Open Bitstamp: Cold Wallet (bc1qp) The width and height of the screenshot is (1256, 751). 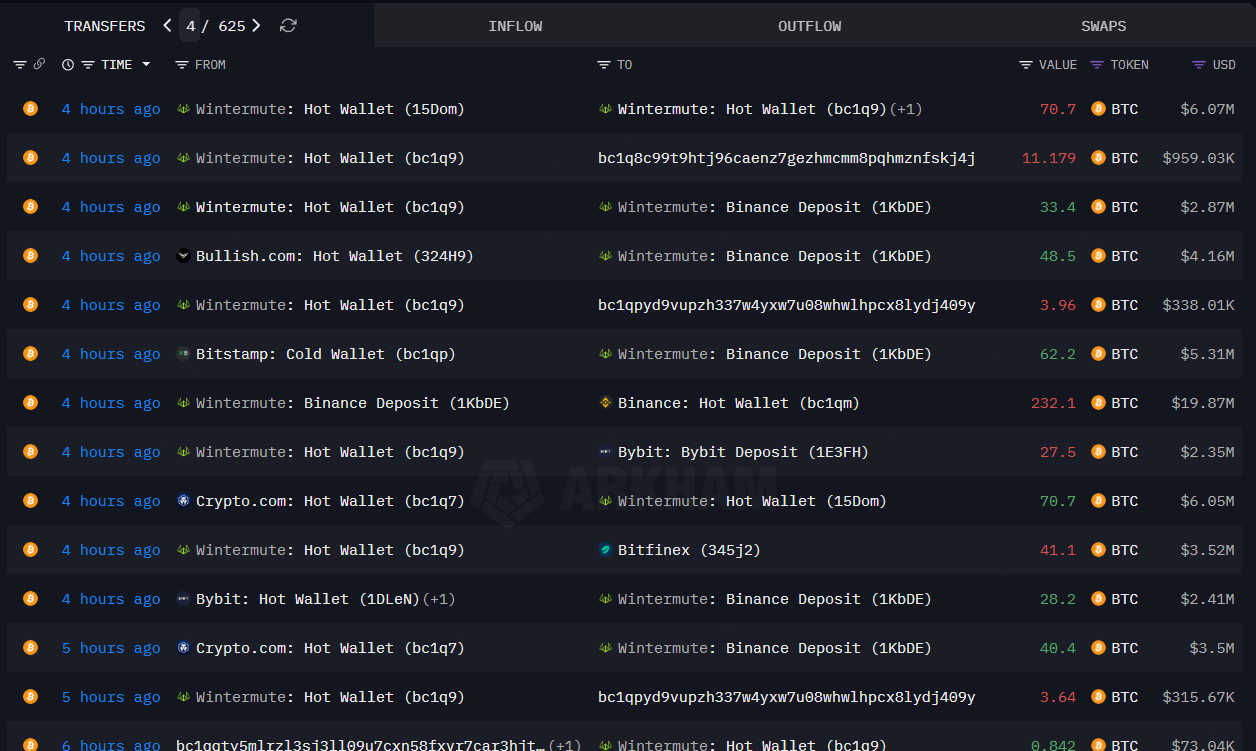tap(326, 354)
